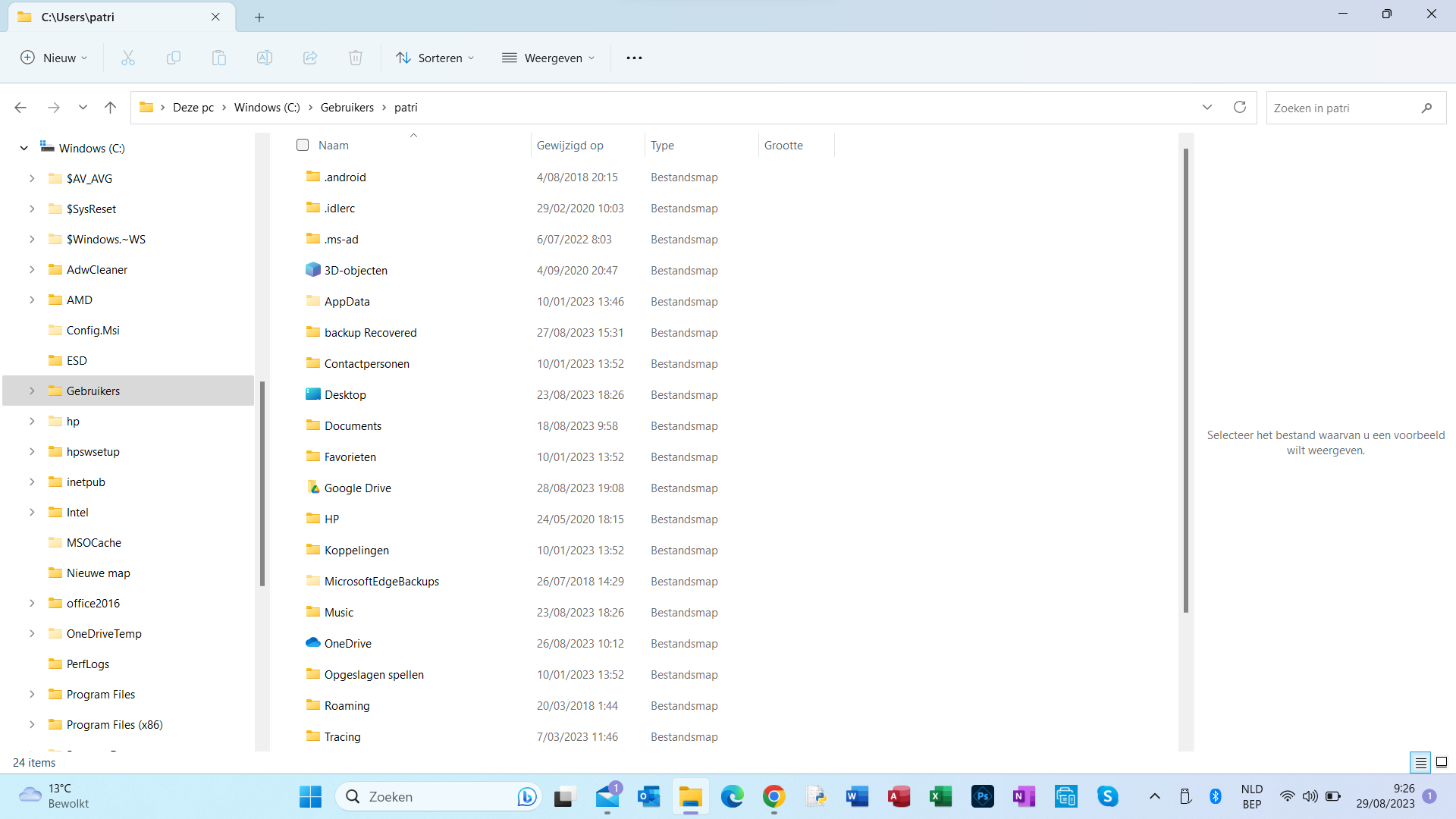Click the Rename icon in toolbar

pos(265,58)
